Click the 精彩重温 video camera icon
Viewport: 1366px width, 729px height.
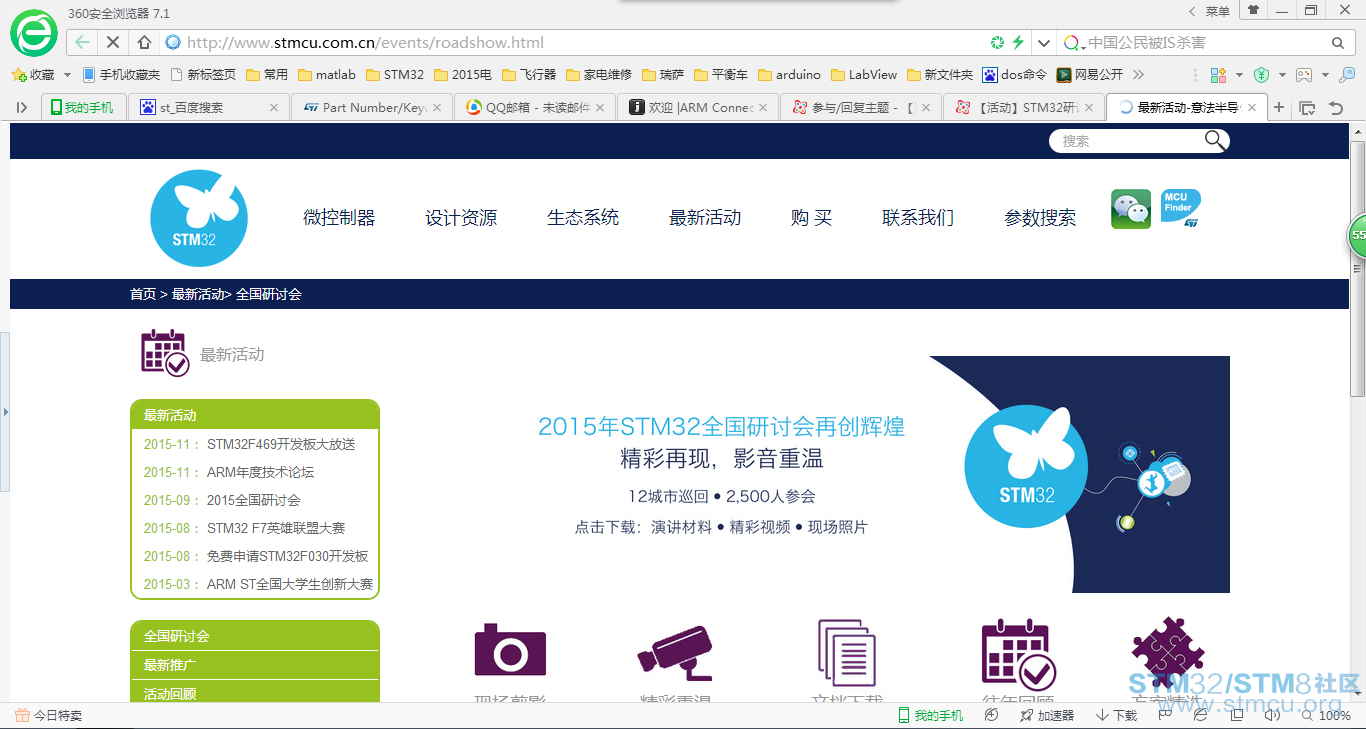(x=675, y=651)
